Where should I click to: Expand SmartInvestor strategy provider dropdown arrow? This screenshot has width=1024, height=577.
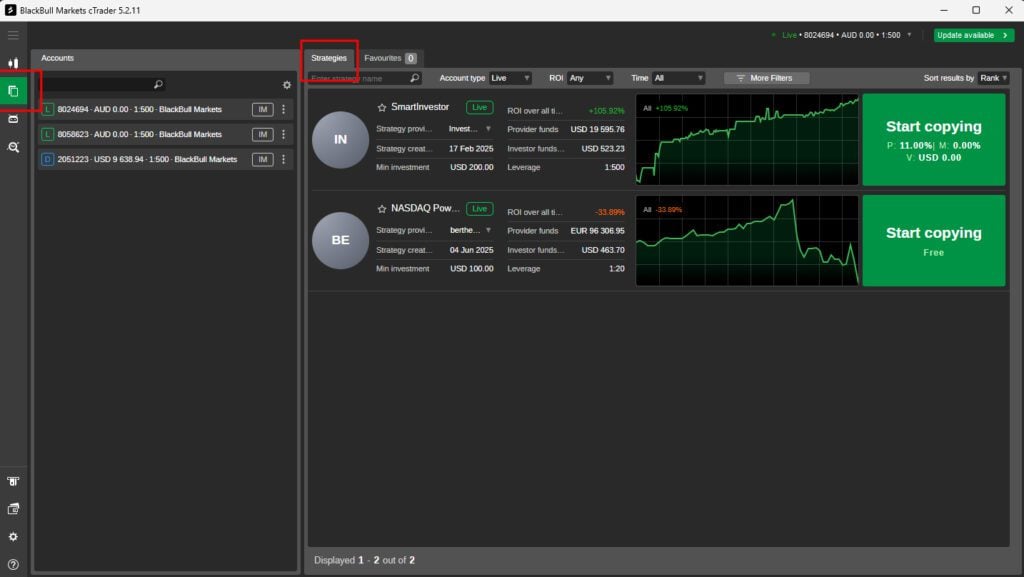point(488,129)
